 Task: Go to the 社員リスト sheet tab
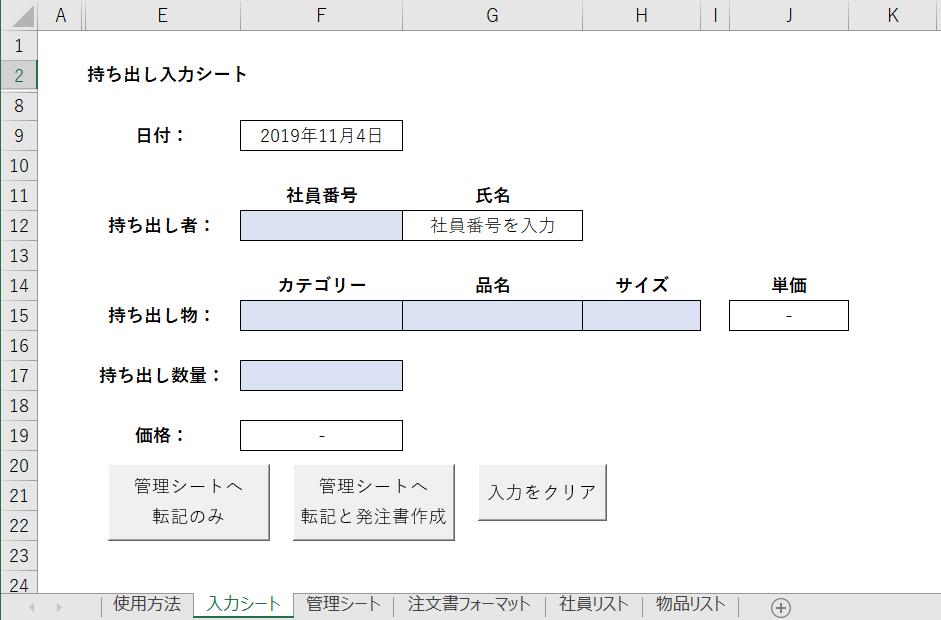tap(594, 604)
